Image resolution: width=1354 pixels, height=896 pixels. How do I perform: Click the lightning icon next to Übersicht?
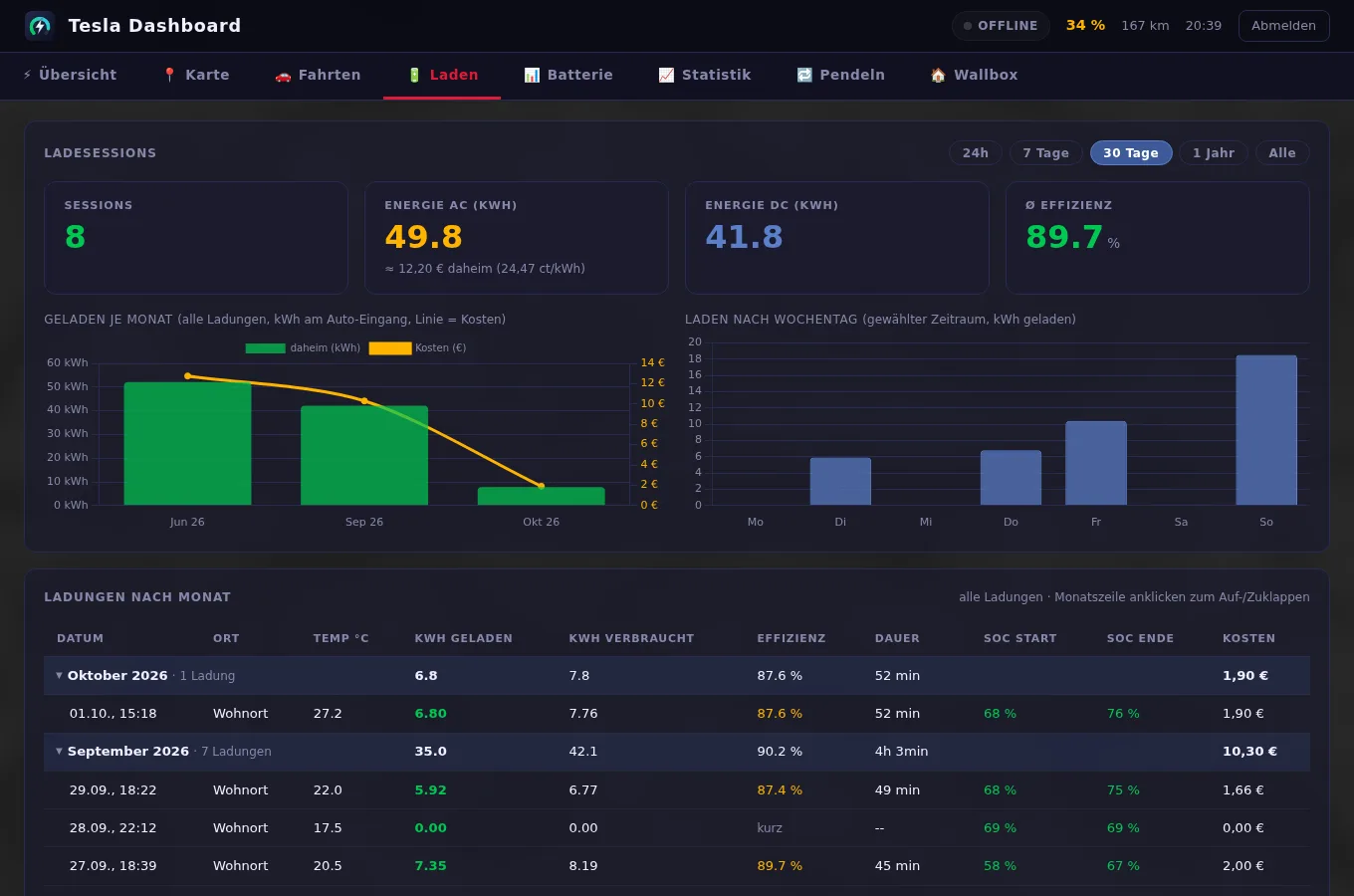[27, 75]
